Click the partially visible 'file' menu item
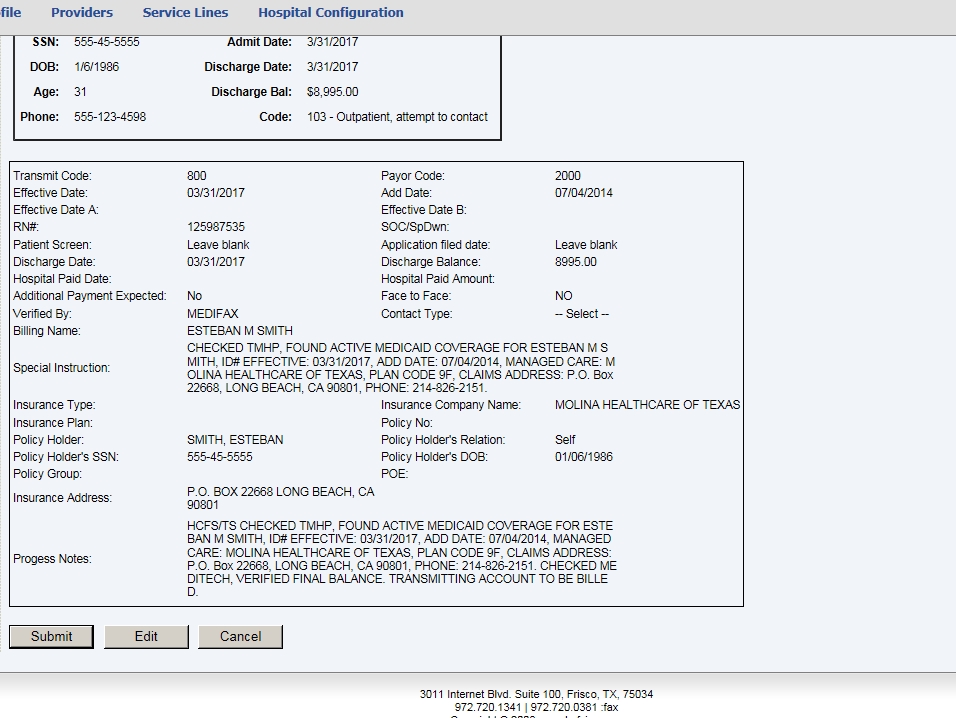 [x=11, y=13]
